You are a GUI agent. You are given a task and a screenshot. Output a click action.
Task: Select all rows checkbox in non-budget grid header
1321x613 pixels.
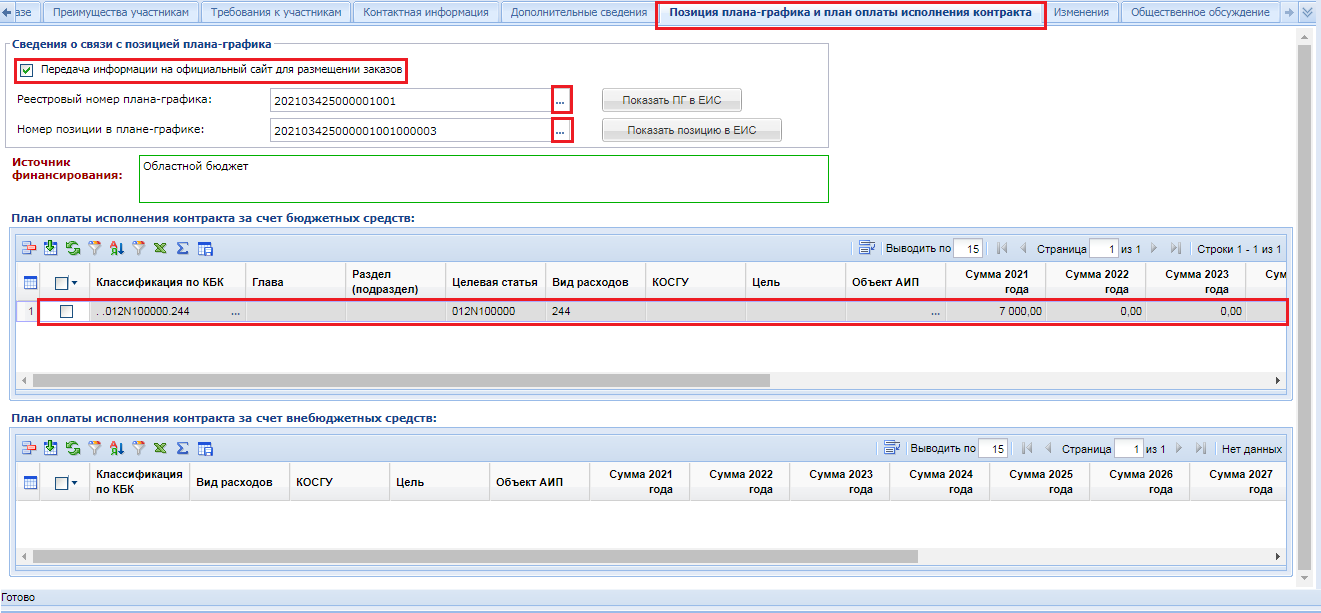tap(61, 483)
